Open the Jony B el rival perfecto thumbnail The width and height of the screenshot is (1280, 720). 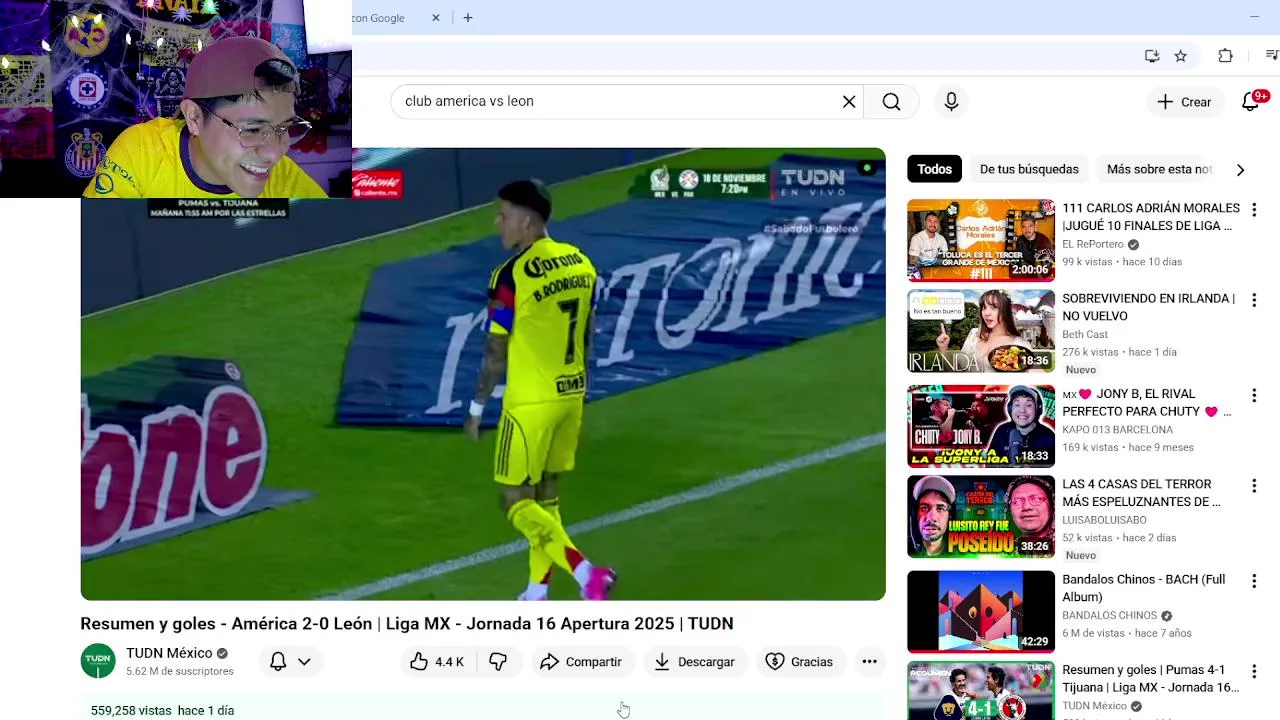[x=981, y=426]
